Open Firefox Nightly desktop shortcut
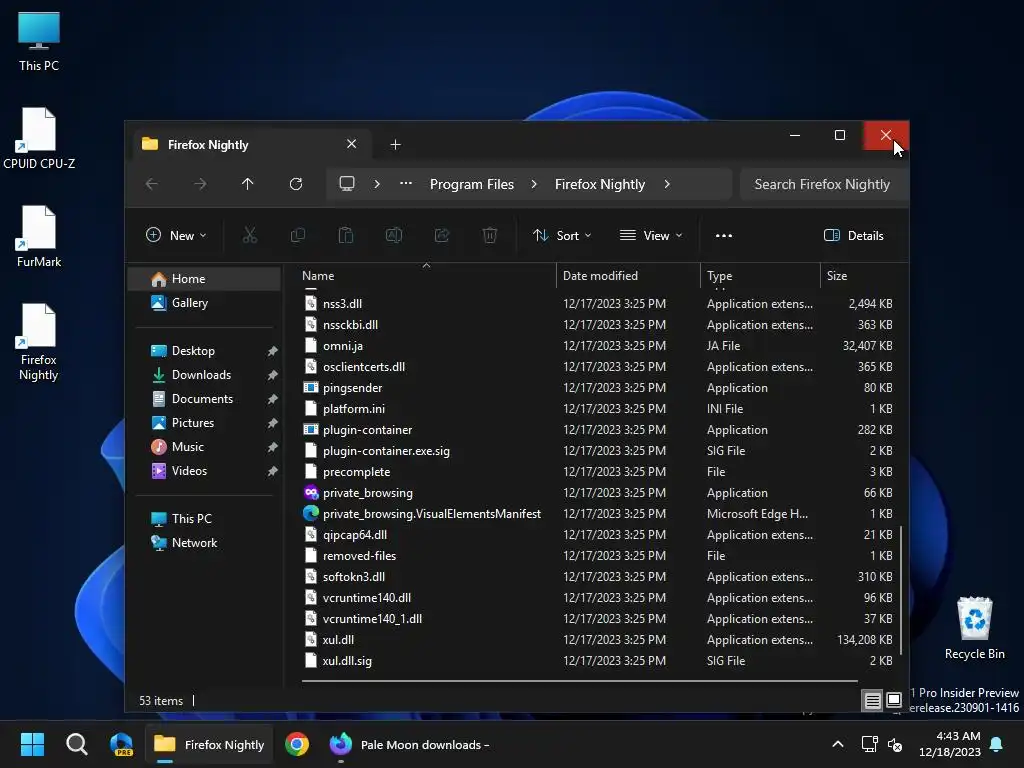The image size is (1024, 768). pos(39,342)
